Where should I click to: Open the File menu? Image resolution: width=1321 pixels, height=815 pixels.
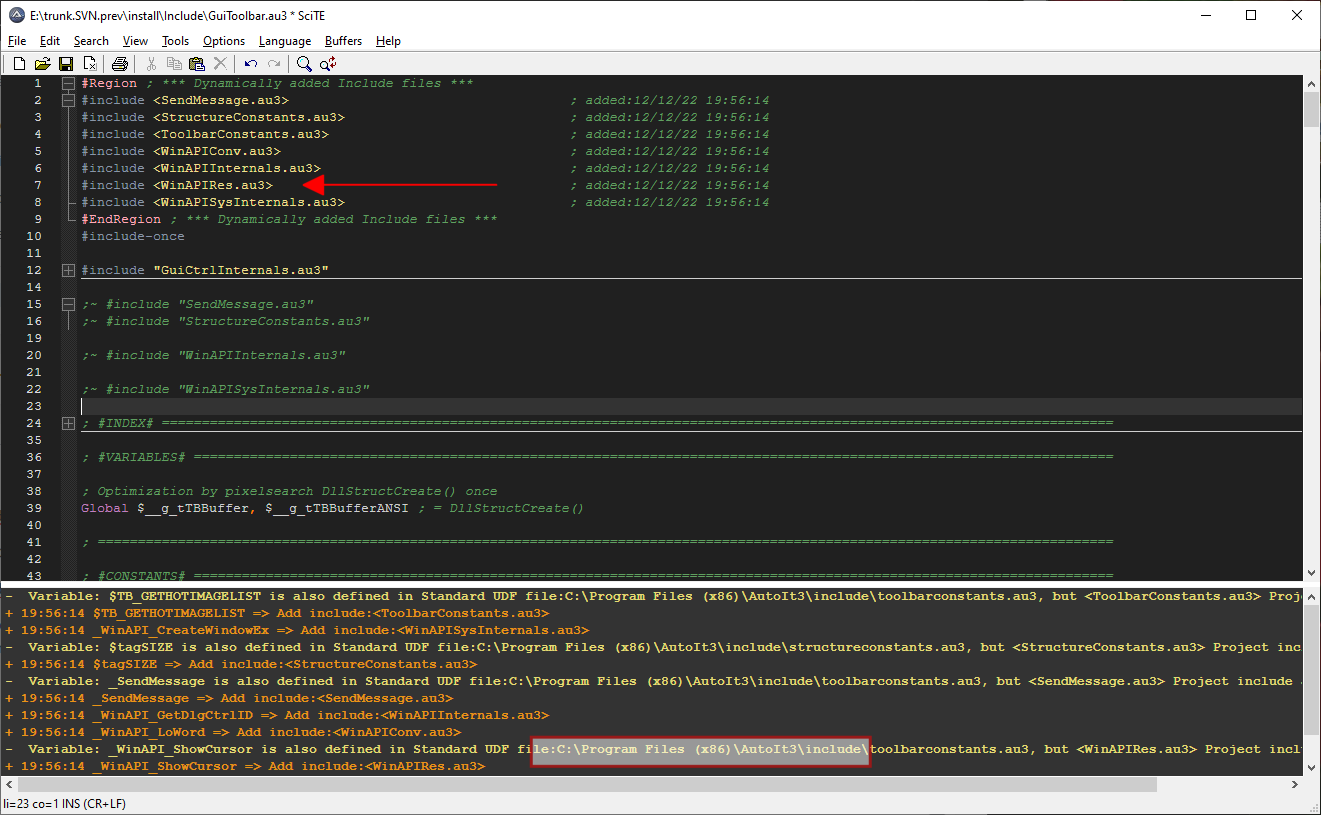pos(17,41)
